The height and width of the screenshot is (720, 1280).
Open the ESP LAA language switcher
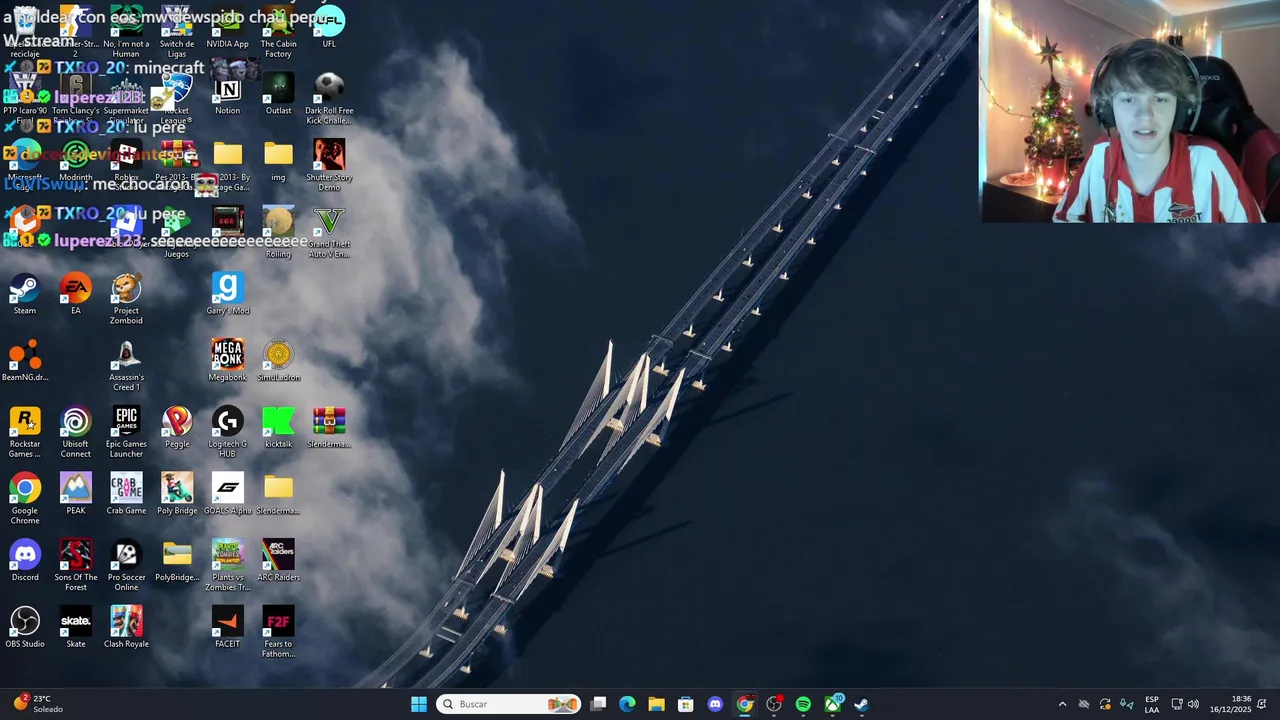click(x=1152, y=704)
